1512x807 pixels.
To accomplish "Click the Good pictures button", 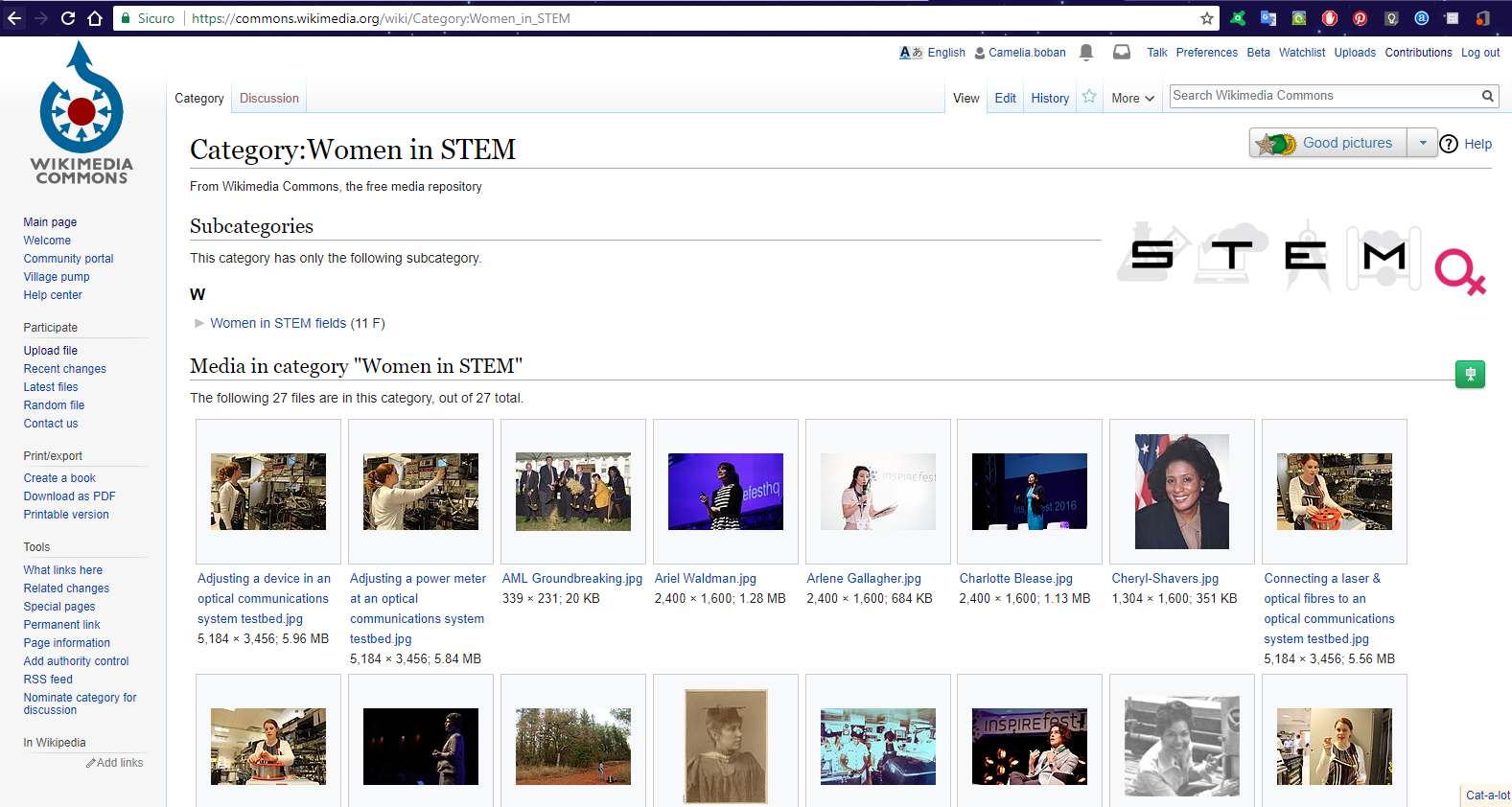I will [x=1329, y=143].
